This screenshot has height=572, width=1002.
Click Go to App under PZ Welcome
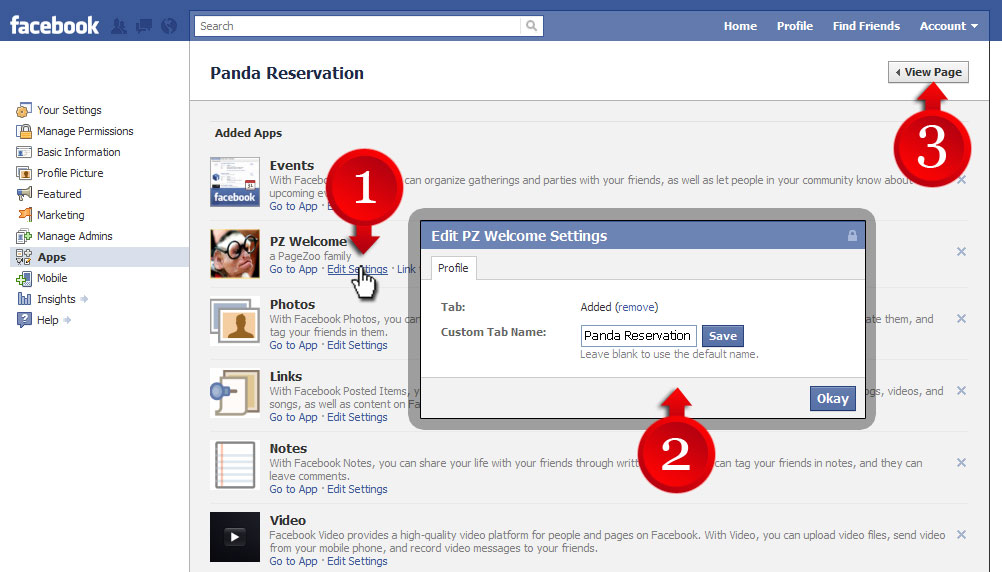[293, 269]
